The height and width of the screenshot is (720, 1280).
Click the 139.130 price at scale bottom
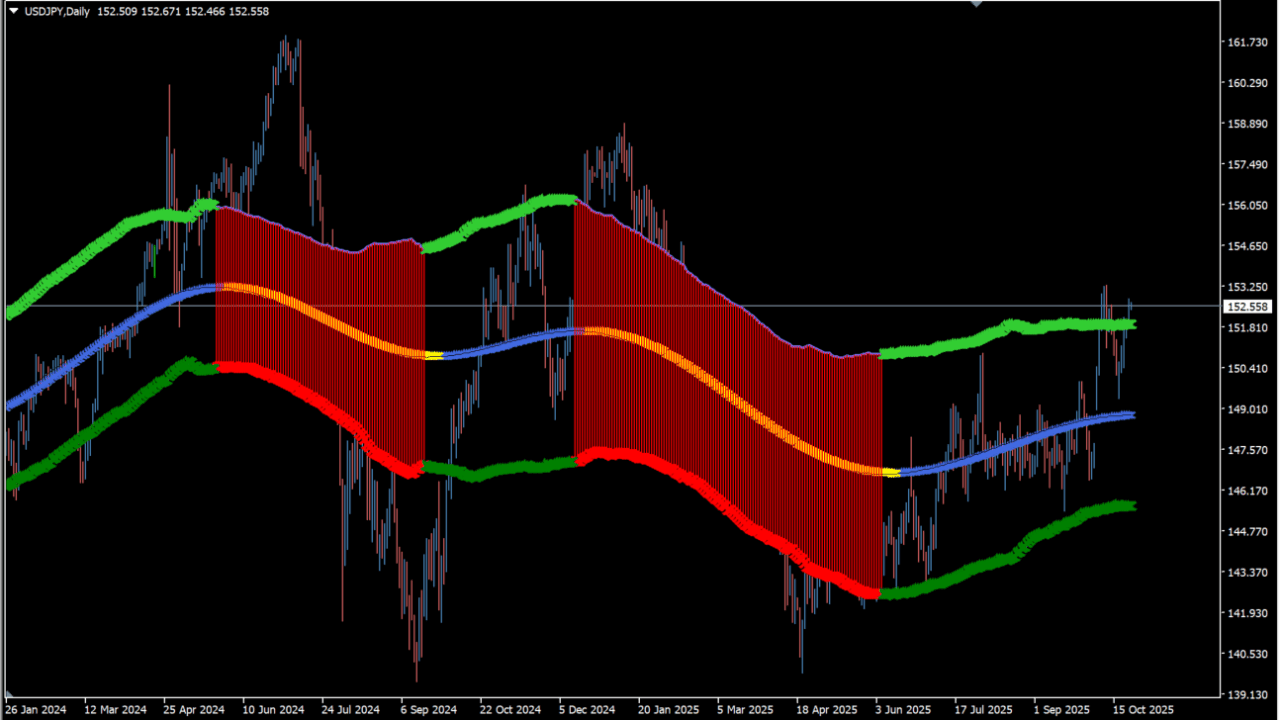(1246, 694)
